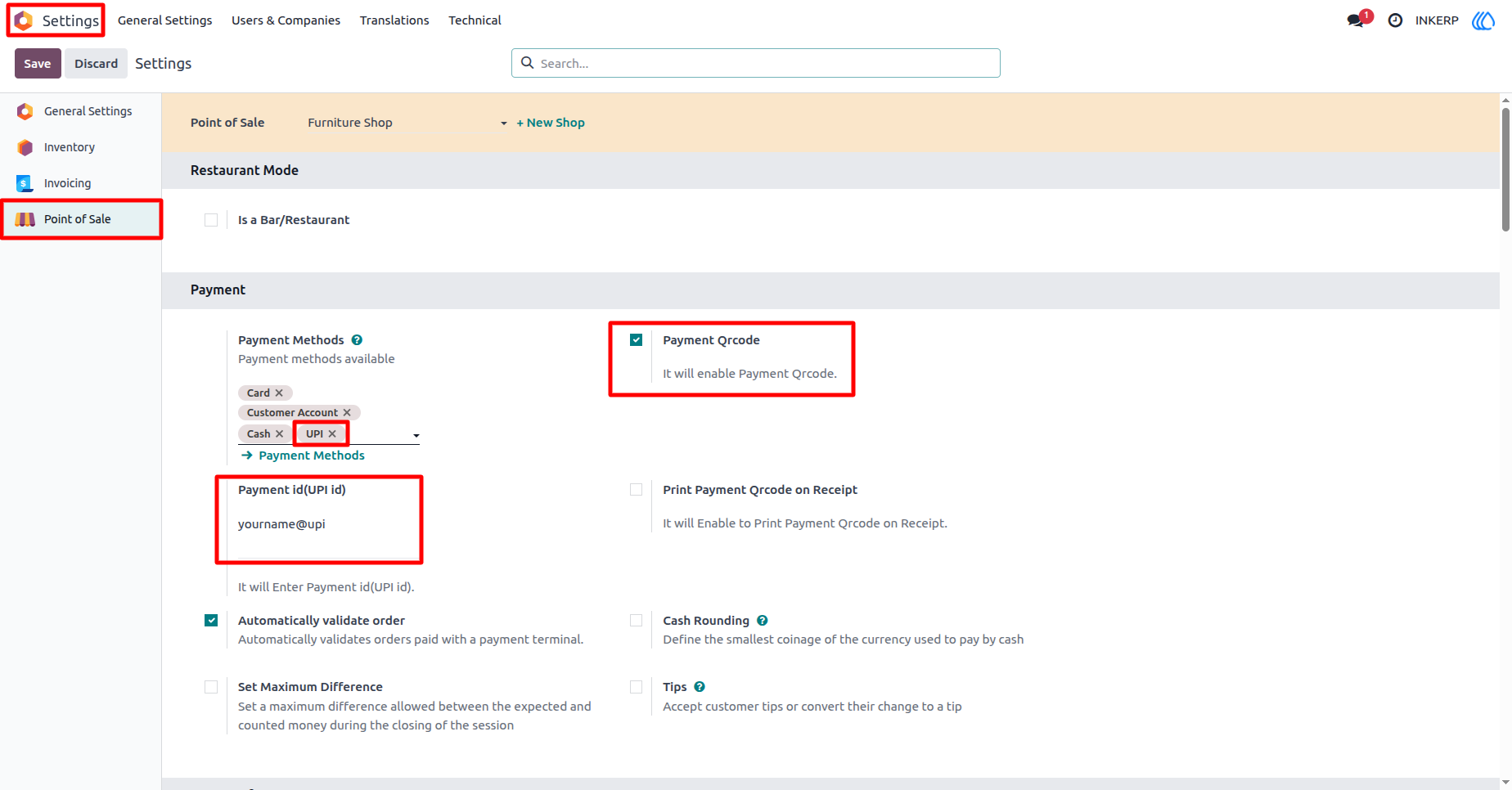Click the INKERP company name
The width and height of the screenshot is (1512, 790).
point(1437,20)
